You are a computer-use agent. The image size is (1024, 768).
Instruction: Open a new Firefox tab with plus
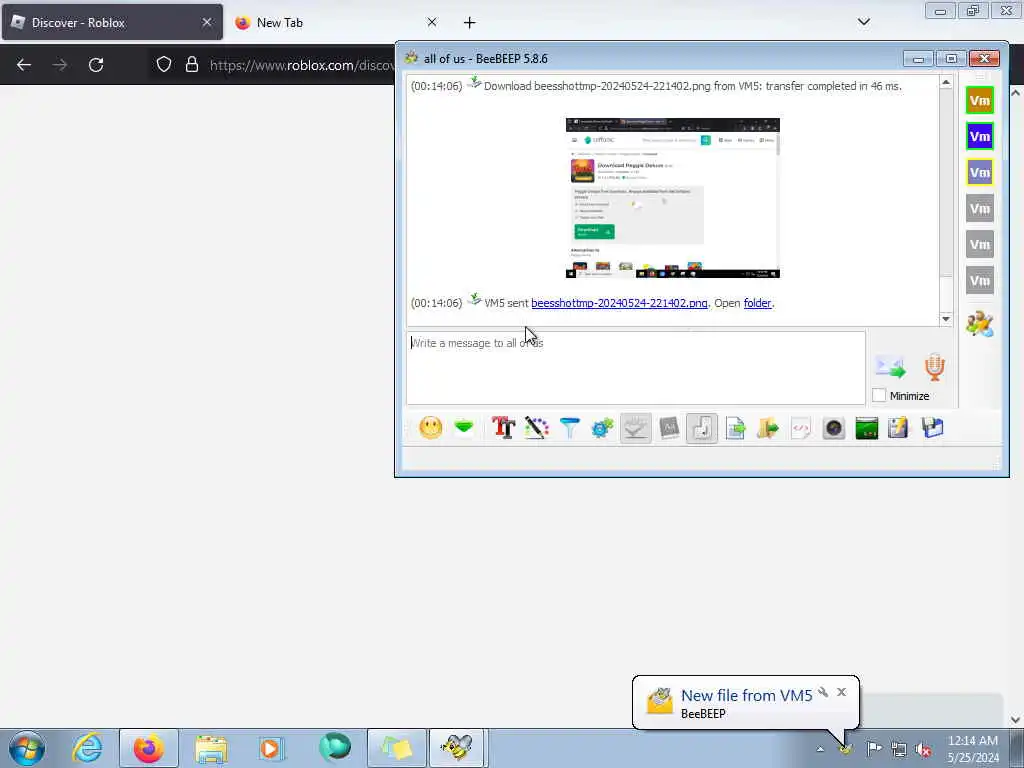[470, 23]
